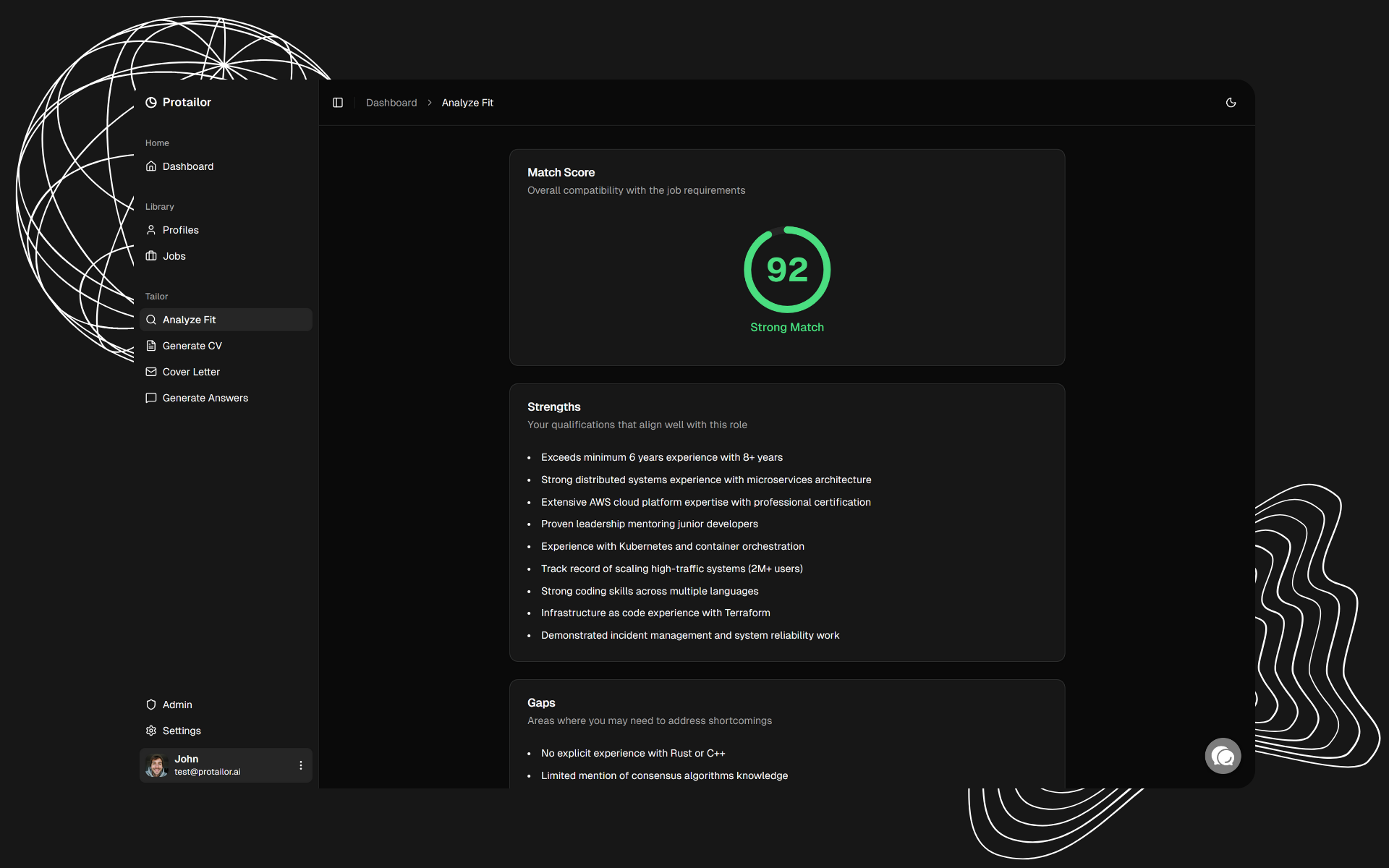Image resolution: width=1389 pixels, height=868 pixels.
Task: Open the three-dot menu next to John
Action: click(300, 765)
